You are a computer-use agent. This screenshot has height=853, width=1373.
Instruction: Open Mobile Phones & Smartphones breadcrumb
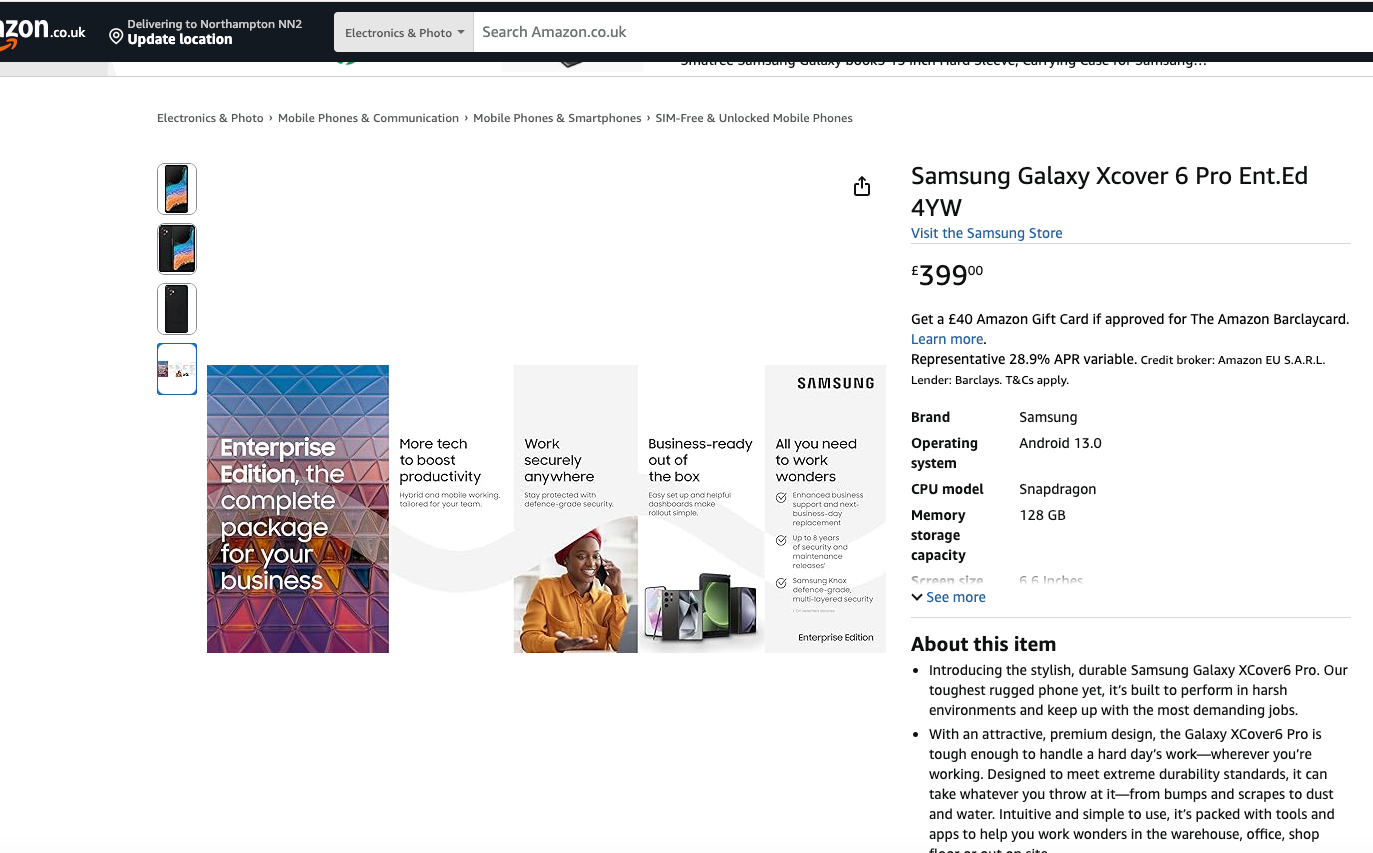pyautogui.click(x=557, y=118)
